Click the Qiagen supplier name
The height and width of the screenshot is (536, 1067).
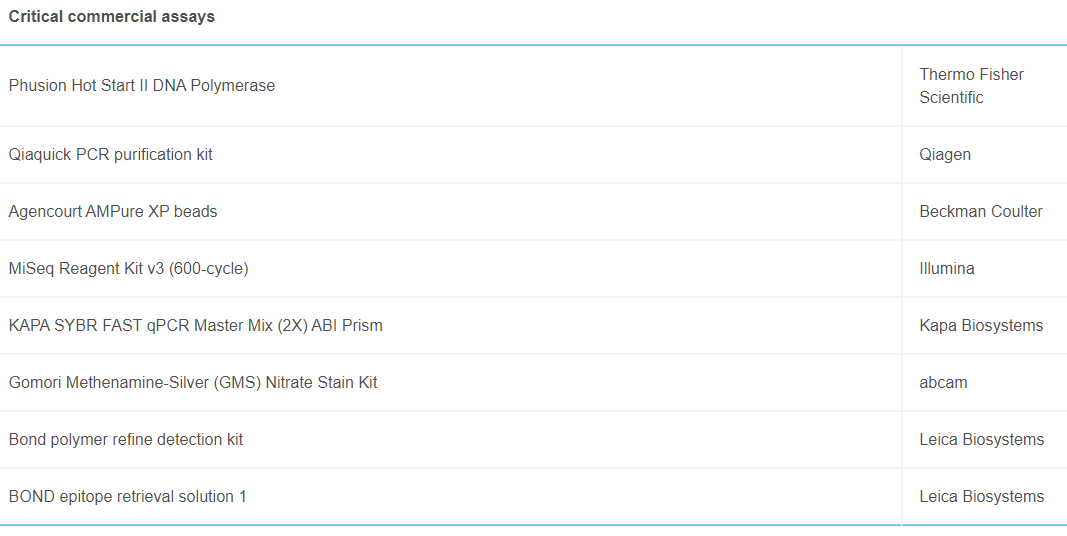pos(945,155)
